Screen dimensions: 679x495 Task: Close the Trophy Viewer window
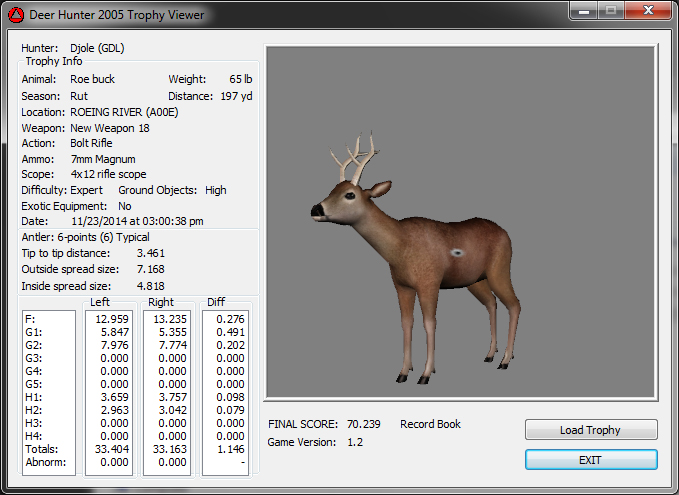point(647,10)
